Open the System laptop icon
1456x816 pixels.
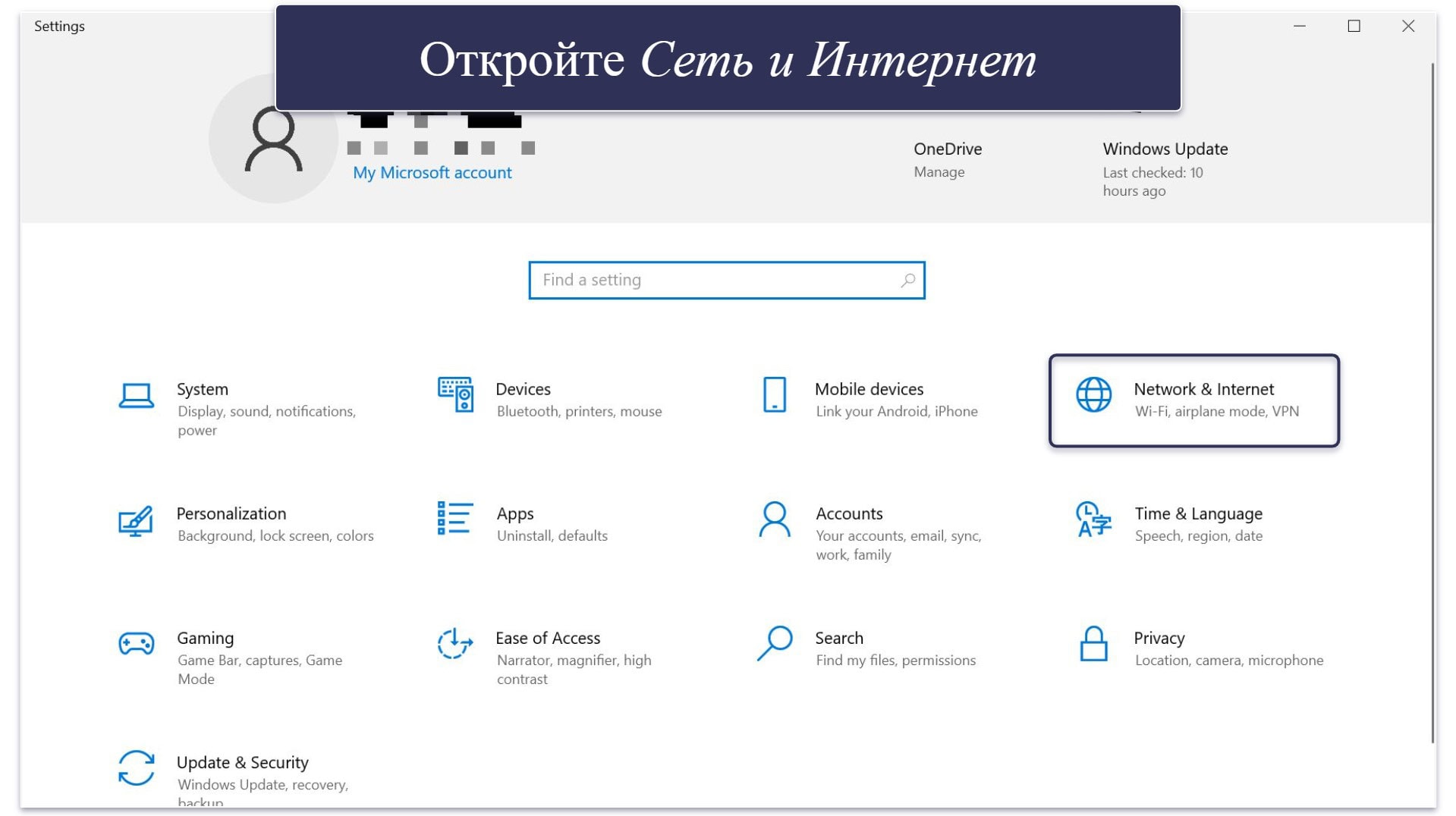[137, 395]
